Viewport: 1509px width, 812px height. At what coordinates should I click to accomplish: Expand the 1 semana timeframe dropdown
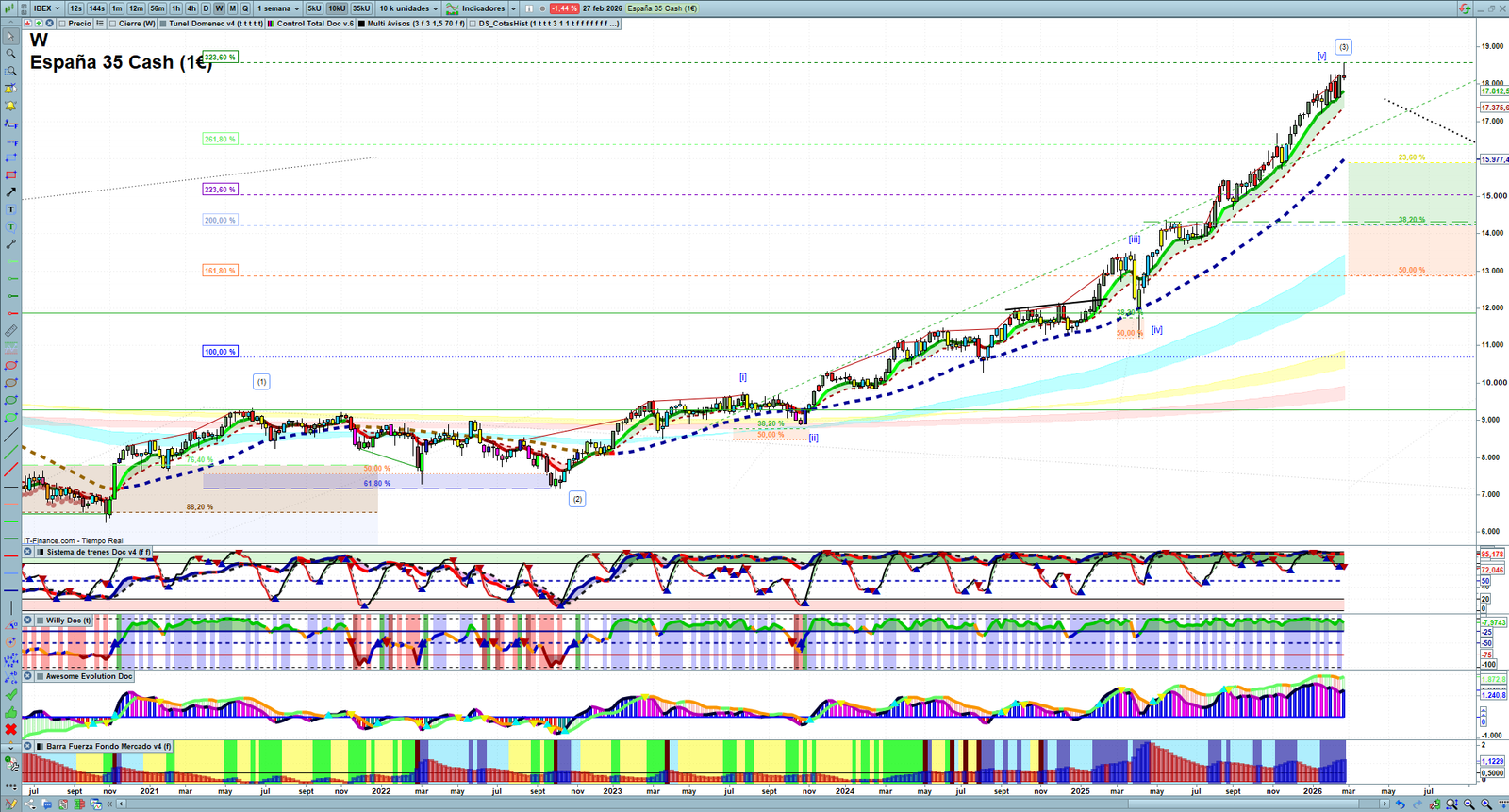tap(278, 8)
